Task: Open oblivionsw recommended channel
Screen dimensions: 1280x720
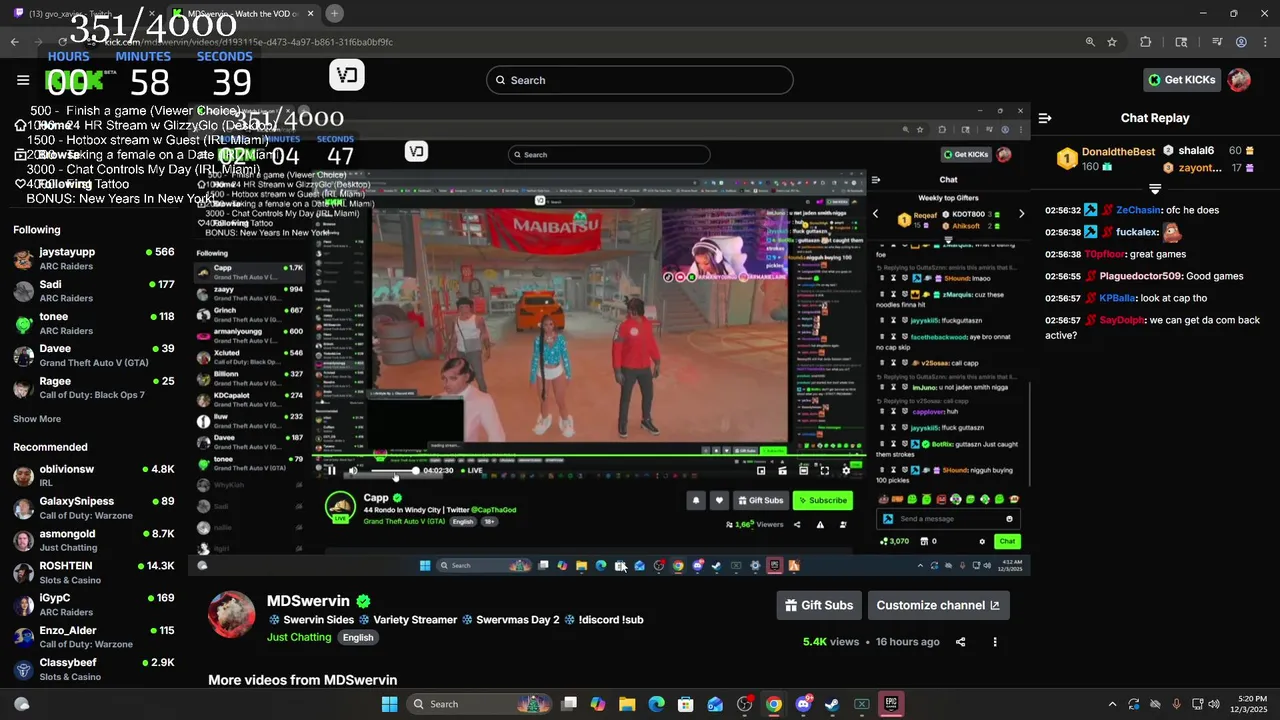Action: click(x=94, y=476)
